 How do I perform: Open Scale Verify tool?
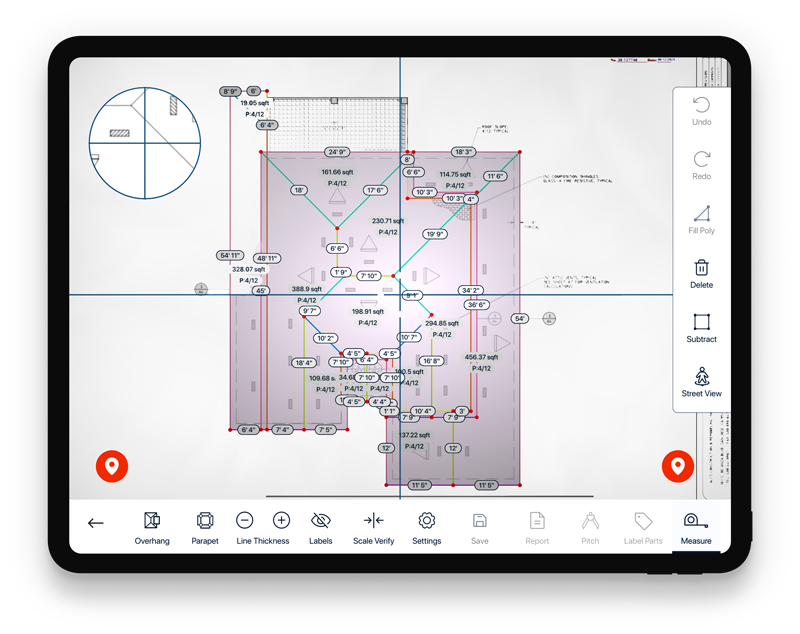(373, 526)
